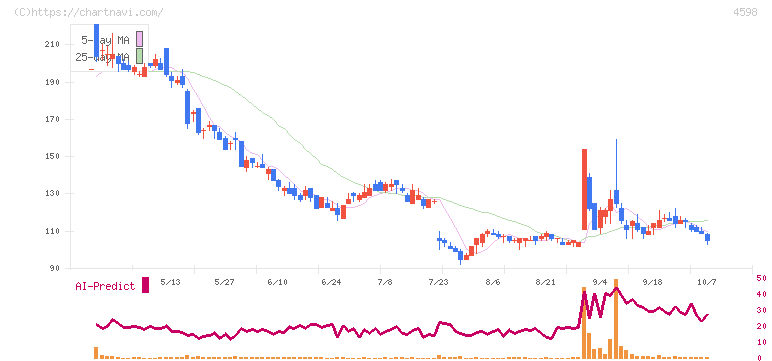Image resolution: width=772 pixels, height=361 pixels.
Task: Click the 25-day MA green legend swatch
Action: pos(139,56)
